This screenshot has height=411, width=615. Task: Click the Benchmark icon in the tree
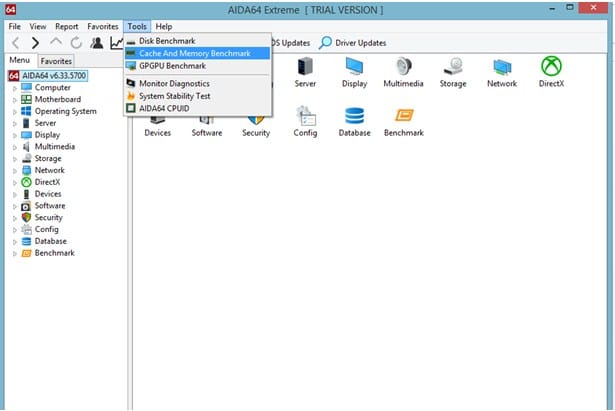pos(26,253)
